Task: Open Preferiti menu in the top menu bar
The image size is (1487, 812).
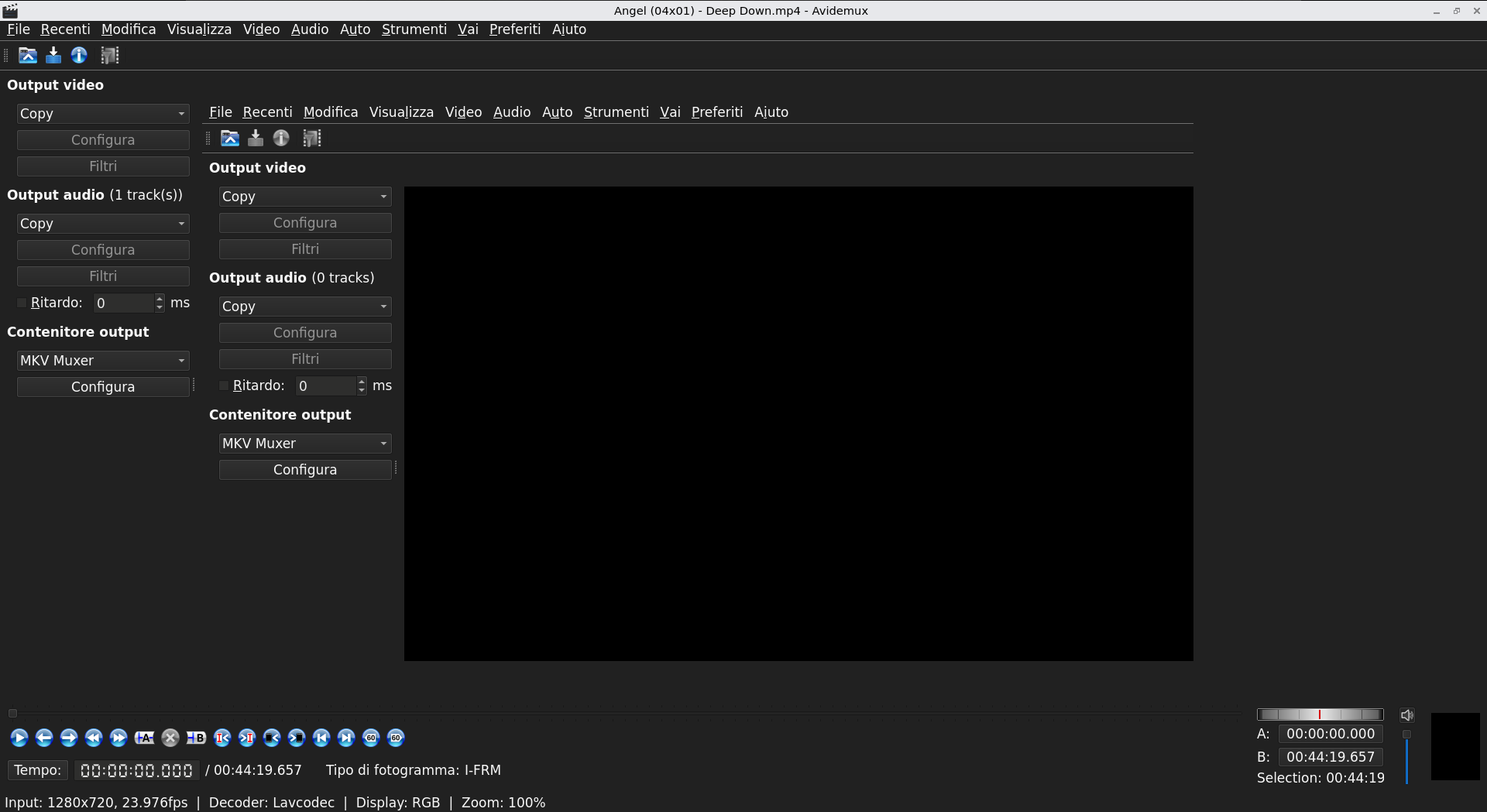Action: click(x=514, y=29)
